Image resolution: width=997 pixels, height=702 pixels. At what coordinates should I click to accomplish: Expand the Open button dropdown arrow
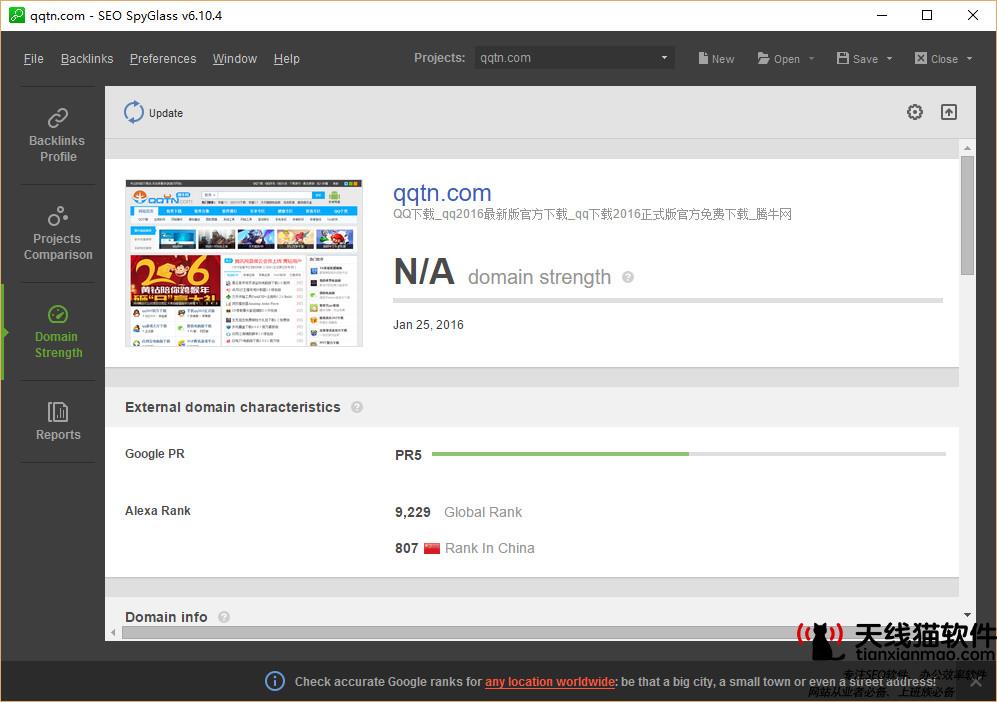tap(811, 58)
